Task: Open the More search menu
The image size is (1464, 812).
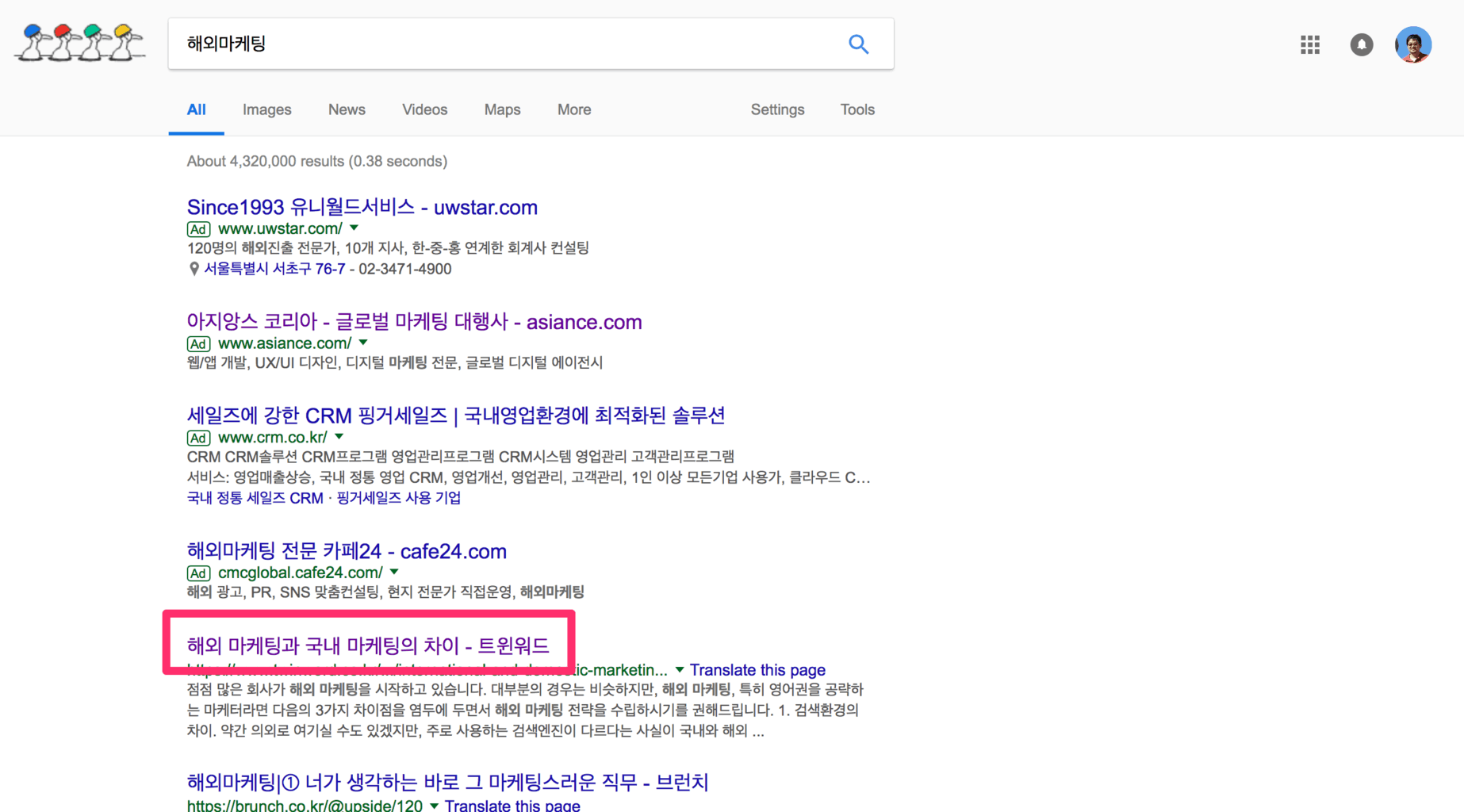Action: [574, 109]
